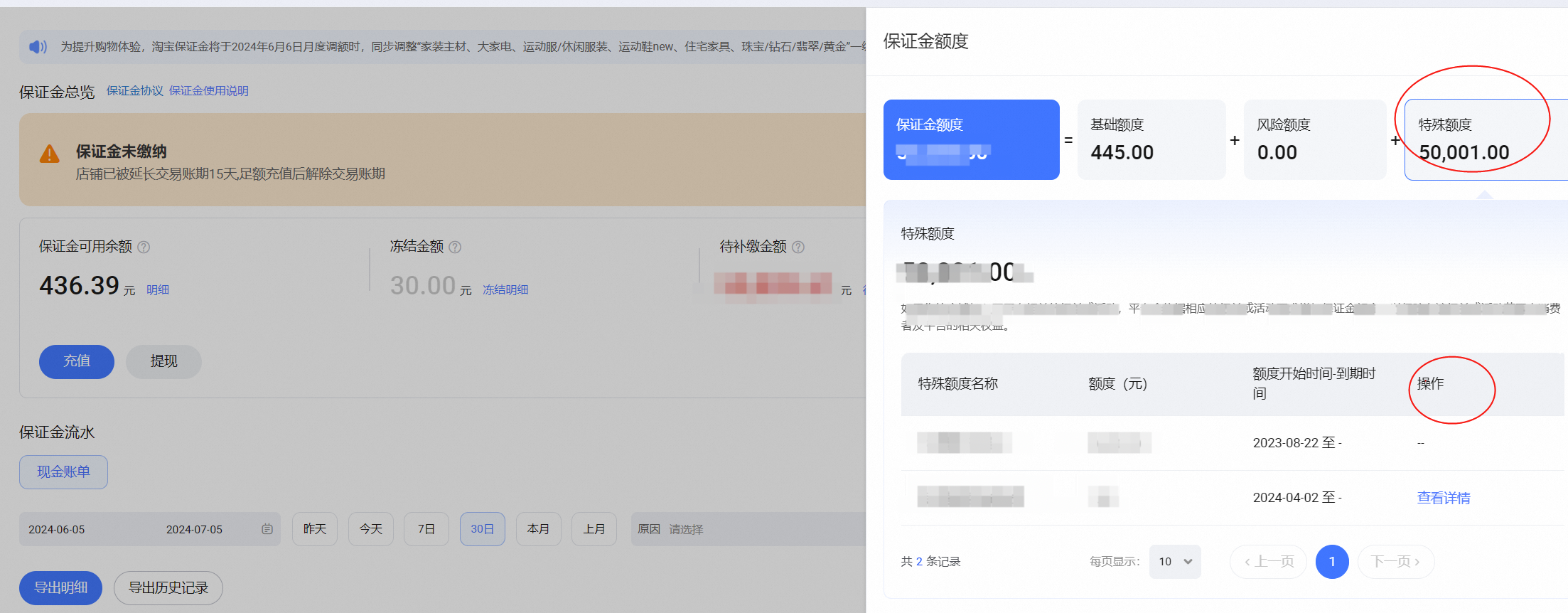1568x613 pixels.
Task: Open 明细 link beside available balance
Action: click(158, 290)
